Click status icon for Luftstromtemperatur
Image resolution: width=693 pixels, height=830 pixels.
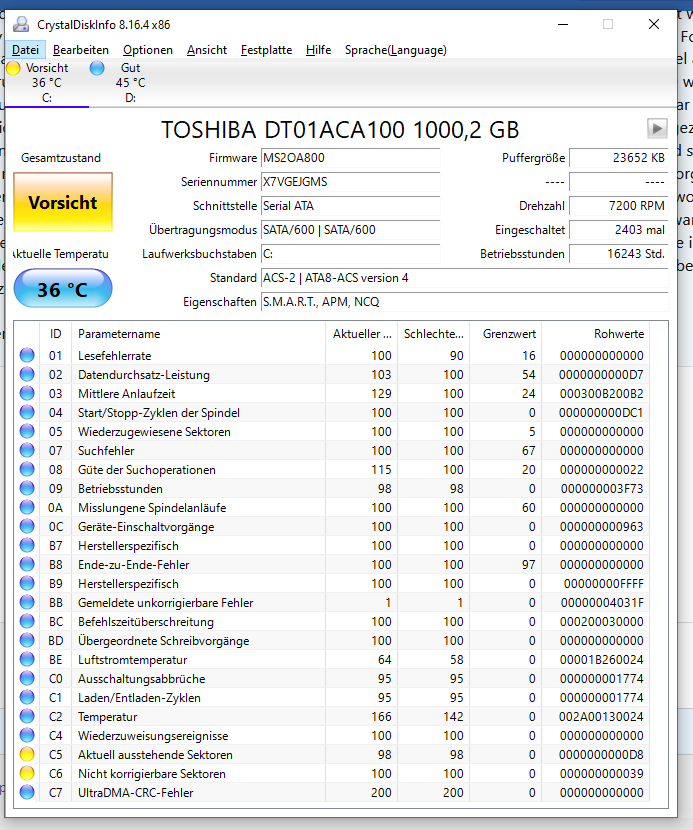[x=27, y=660]
